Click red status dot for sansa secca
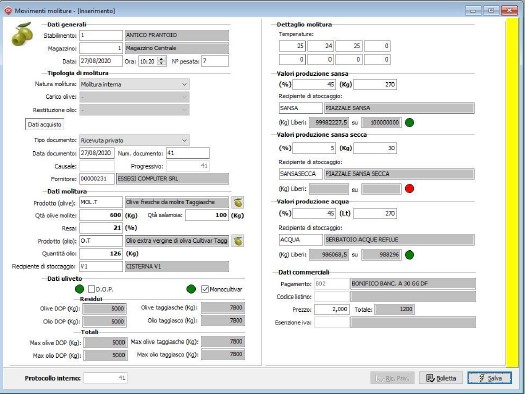This screenshot has height=394, width=525. tap(409, 189)
